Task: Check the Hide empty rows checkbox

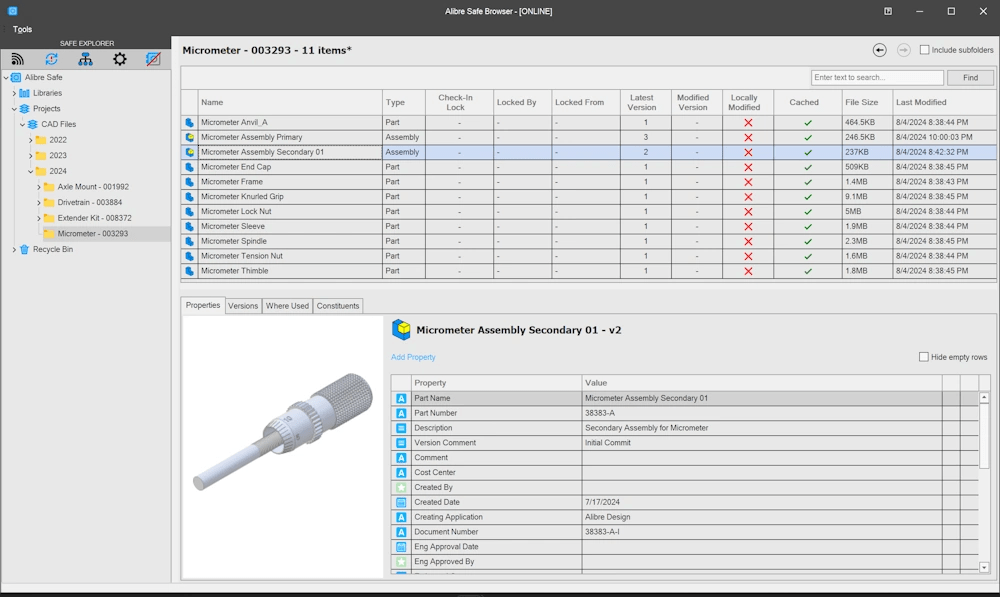Action: click(924, 357)
